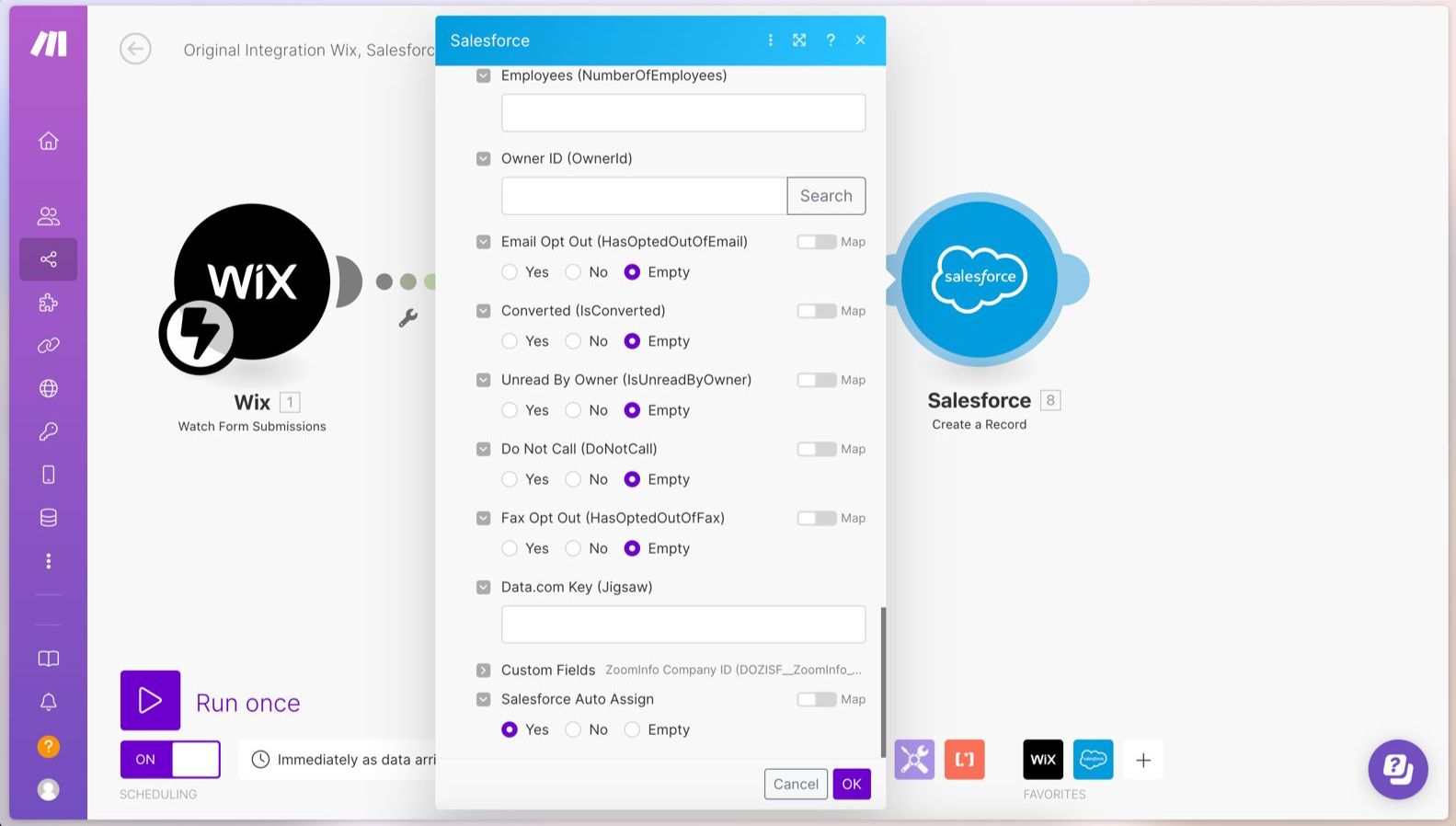This screenshot has height=826, width=1456.
Task: Enable Map toggle for Unread By Owner
Action: coord(817,380)
